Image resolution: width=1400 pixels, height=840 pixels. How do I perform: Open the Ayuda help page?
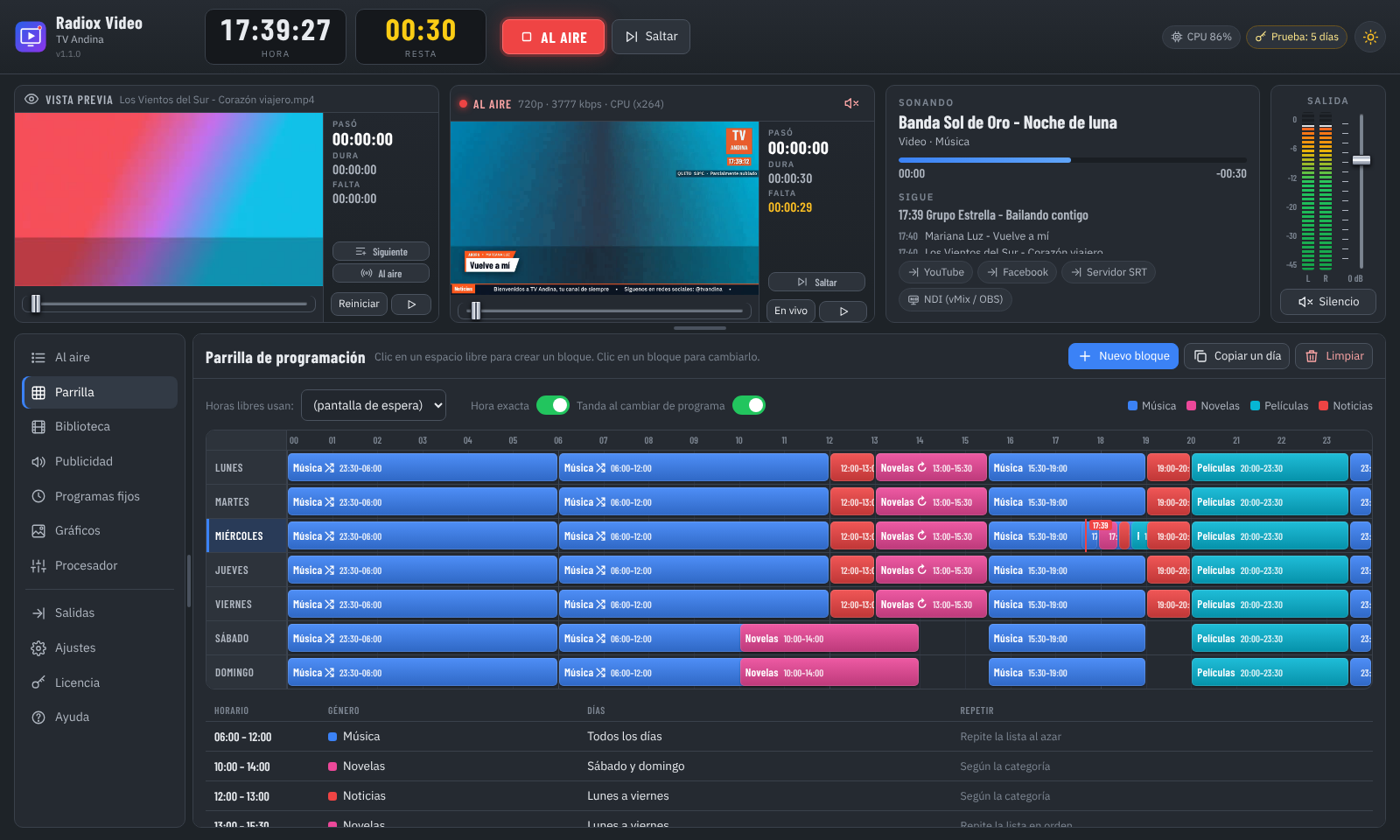tap(100, 717)
